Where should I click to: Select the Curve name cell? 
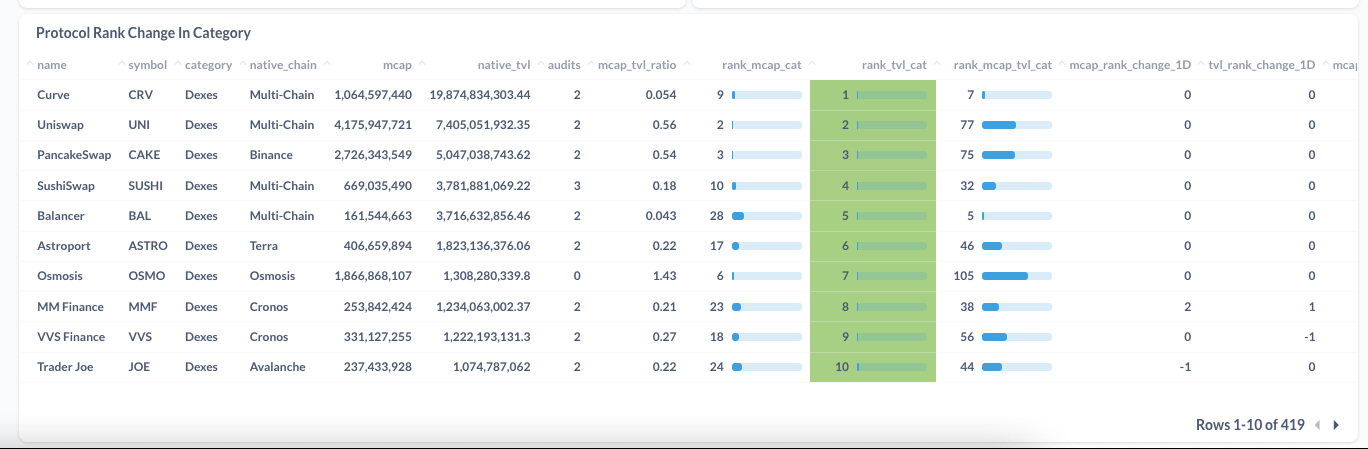coord(53,95)
